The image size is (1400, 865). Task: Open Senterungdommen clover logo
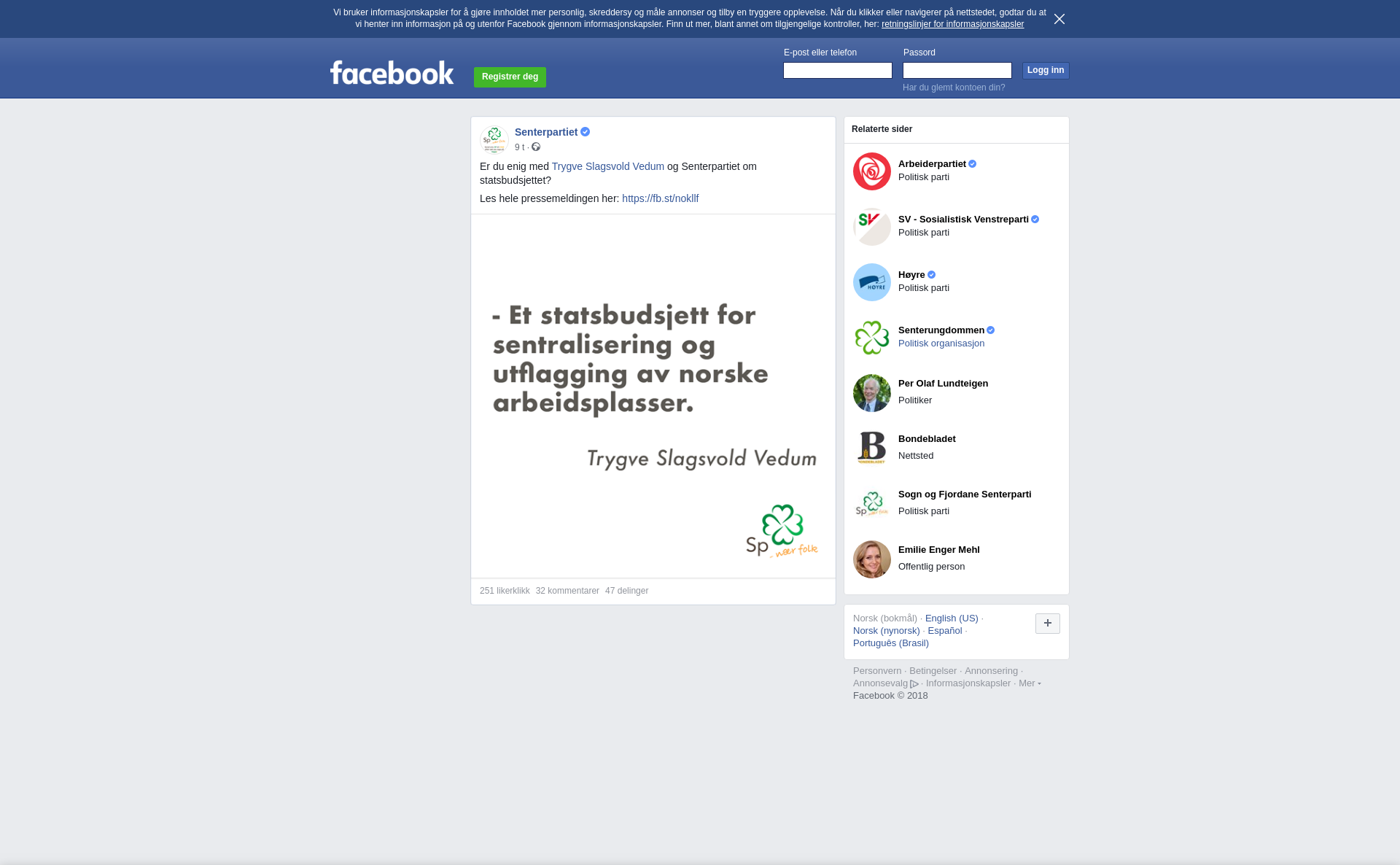pos(872,338)
